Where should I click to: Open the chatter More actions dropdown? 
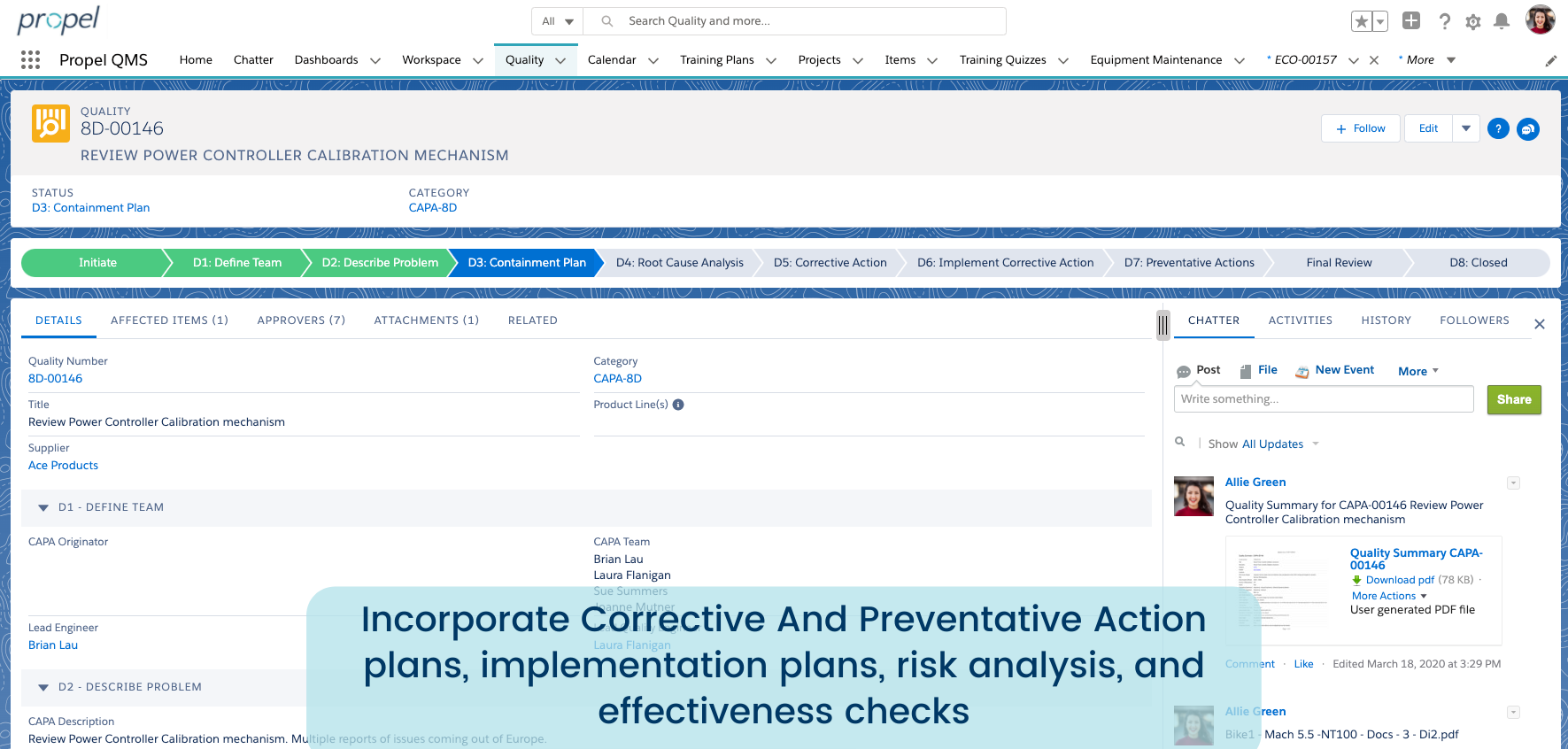[x=1418, y=371]
